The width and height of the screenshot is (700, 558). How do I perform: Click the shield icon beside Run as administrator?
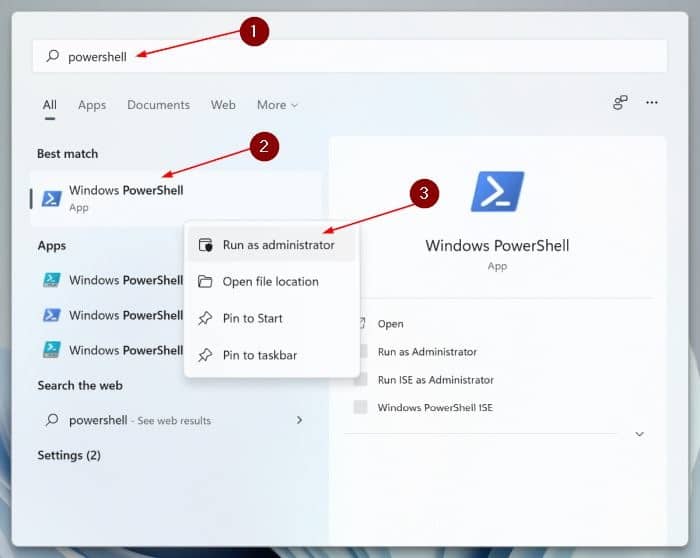click(205, 245)
